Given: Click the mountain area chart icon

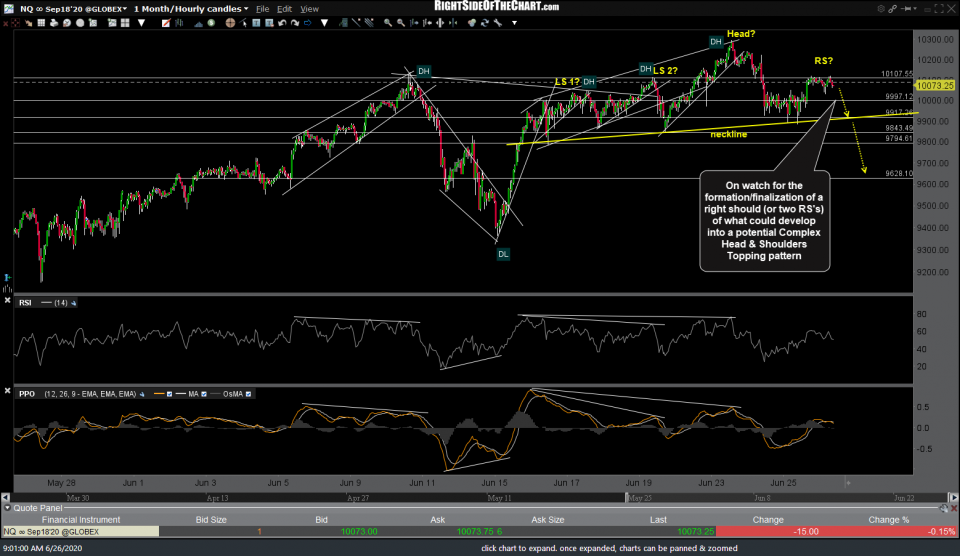Looking at the screenshot, I should [x=199, y=23].
